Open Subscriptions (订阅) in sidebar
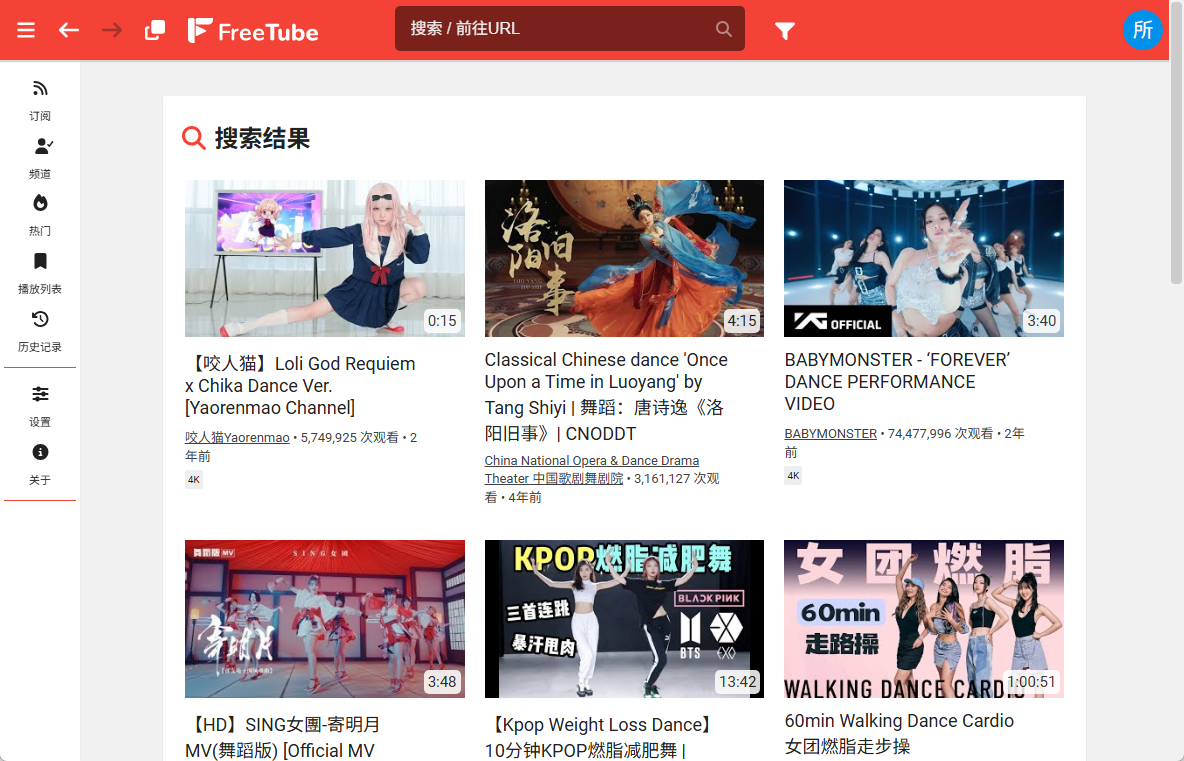1184x761 pixels. click(x=40, y=100)
